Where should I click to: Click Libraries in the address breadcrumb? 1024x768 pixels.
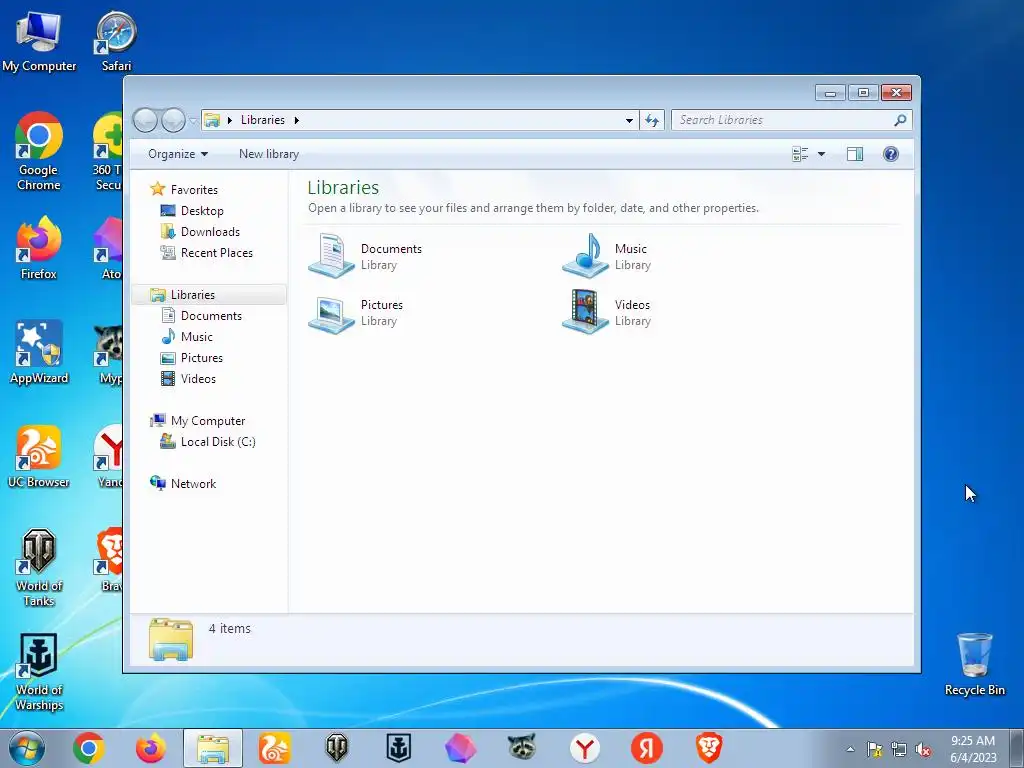coord(263,120)
